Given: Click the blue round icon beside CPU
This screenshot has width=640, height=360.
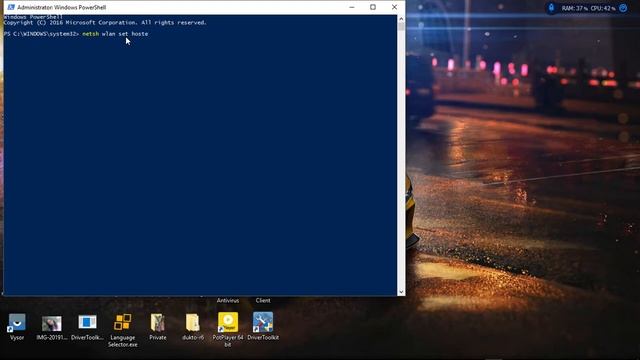Looking at the screenshot, I should click(x=623, y=8).
